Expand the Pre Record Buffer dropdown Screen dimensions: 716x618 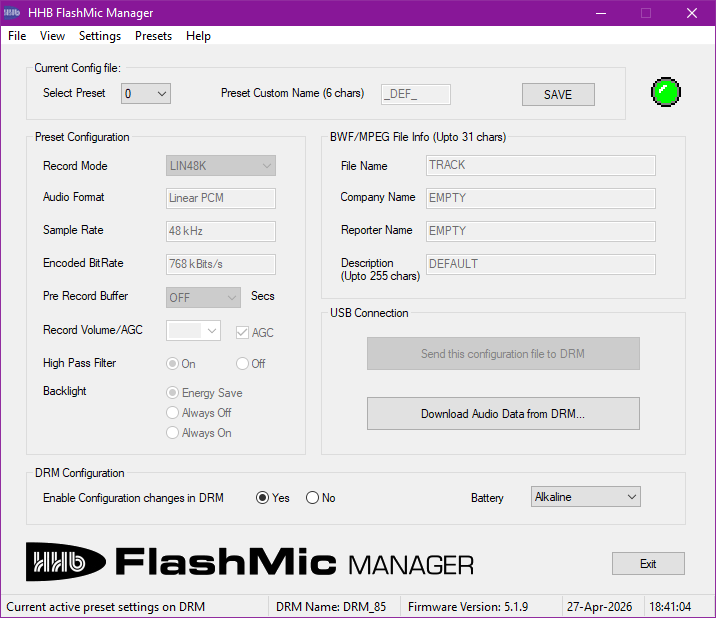(x=203, y=297)
